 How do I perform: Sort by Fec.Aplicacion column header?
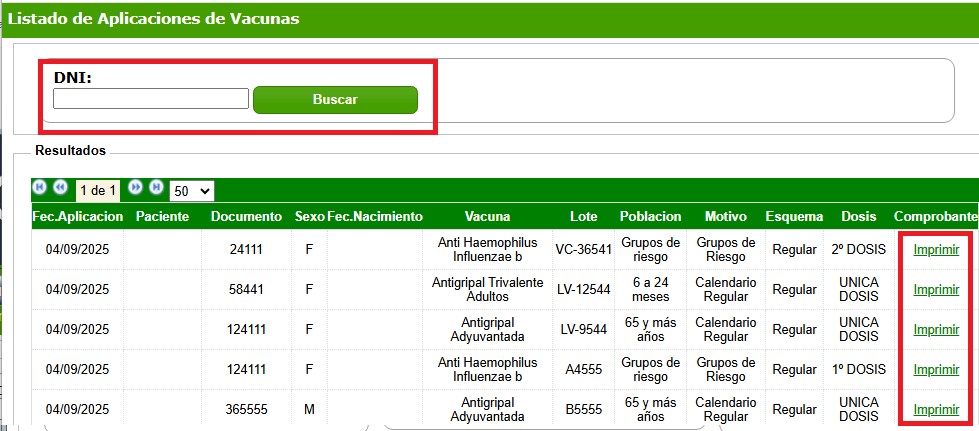click(77, 216)
